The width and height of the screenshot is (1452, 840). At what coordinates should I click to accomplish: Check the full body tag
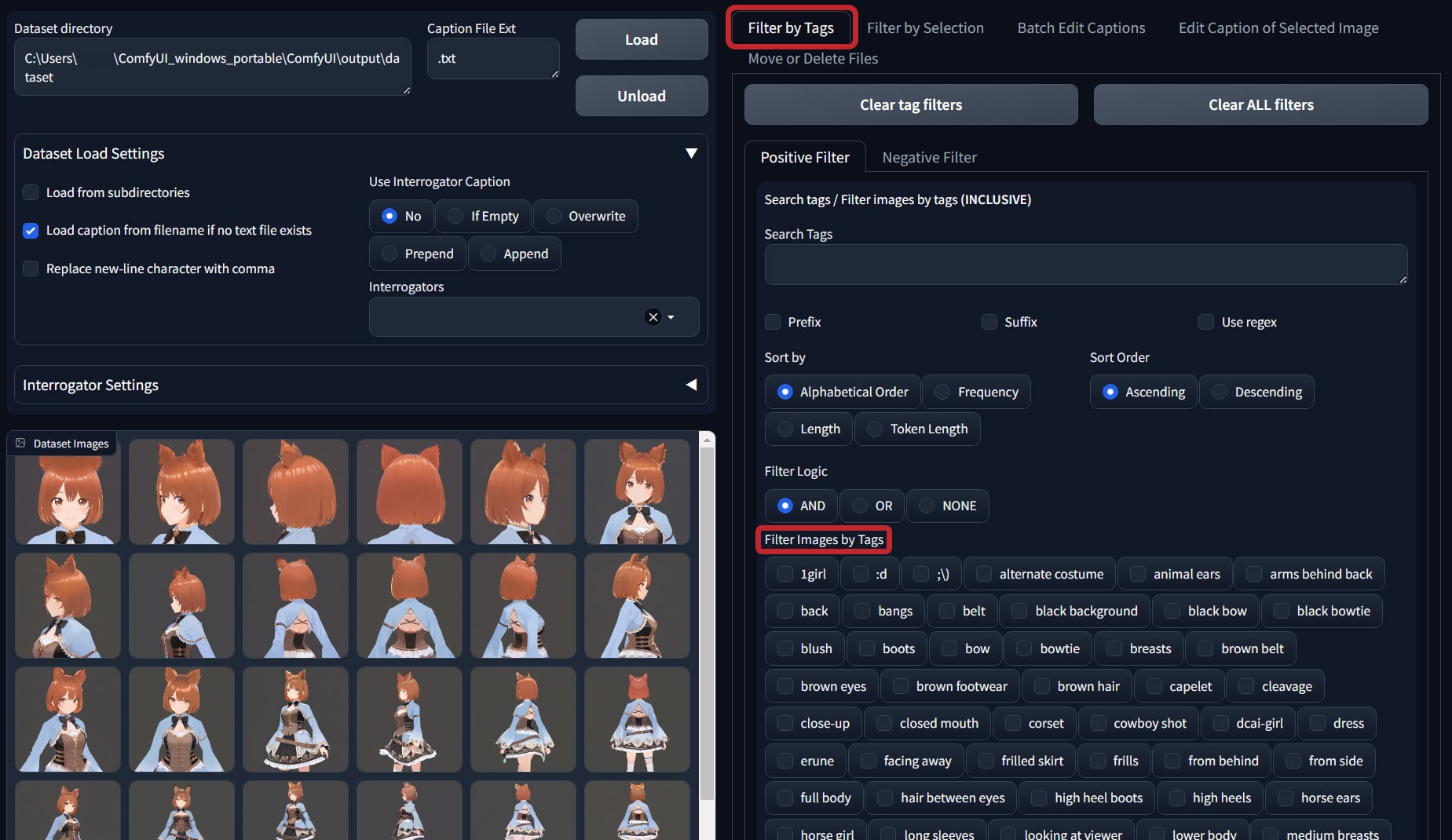(785, 798)
